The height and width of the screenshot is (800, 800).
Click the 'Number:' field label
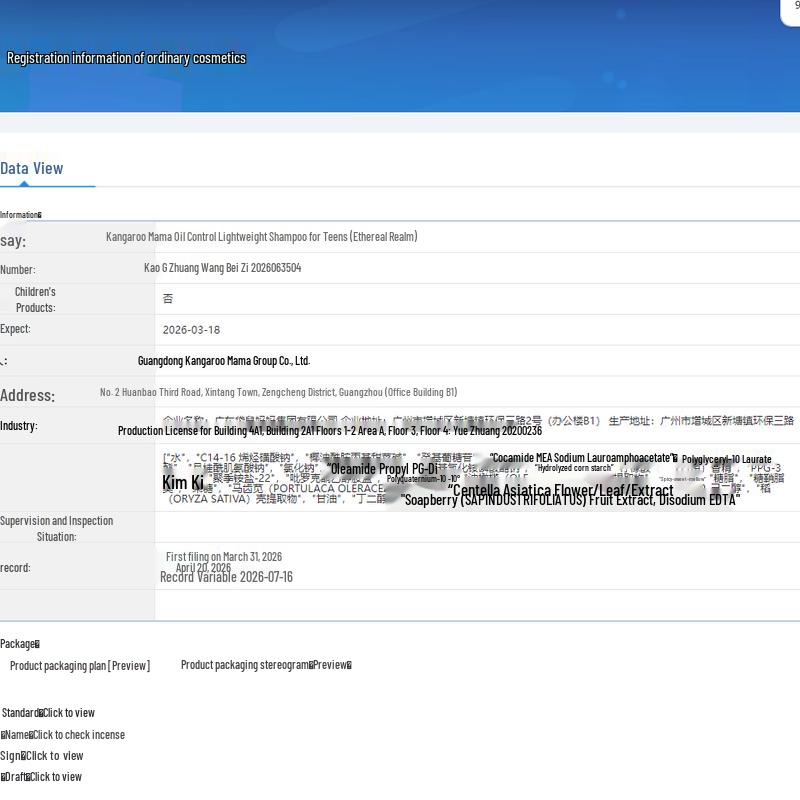point(18,269)
